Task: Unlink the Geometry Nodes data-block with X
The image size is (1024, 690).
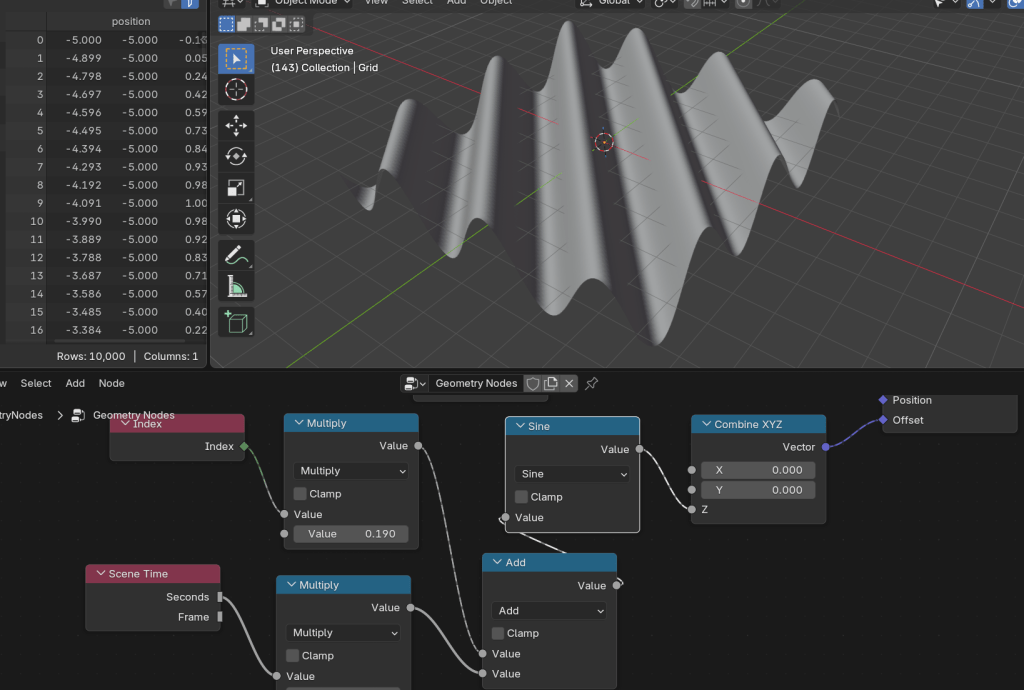Action: pos(569,383)
